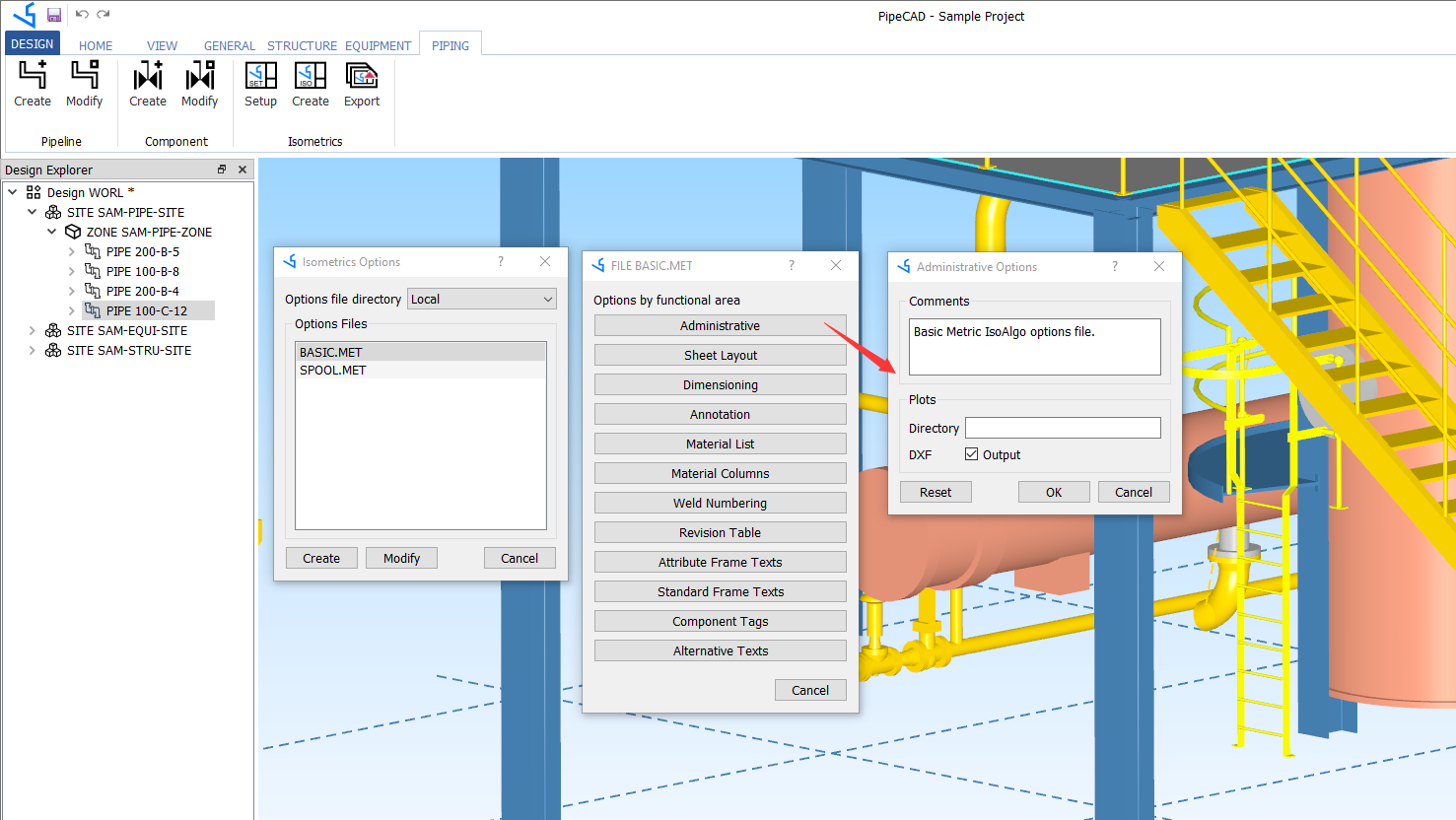
Task: Click OK in Administrative Options
Action: (x=1054, y=492)
